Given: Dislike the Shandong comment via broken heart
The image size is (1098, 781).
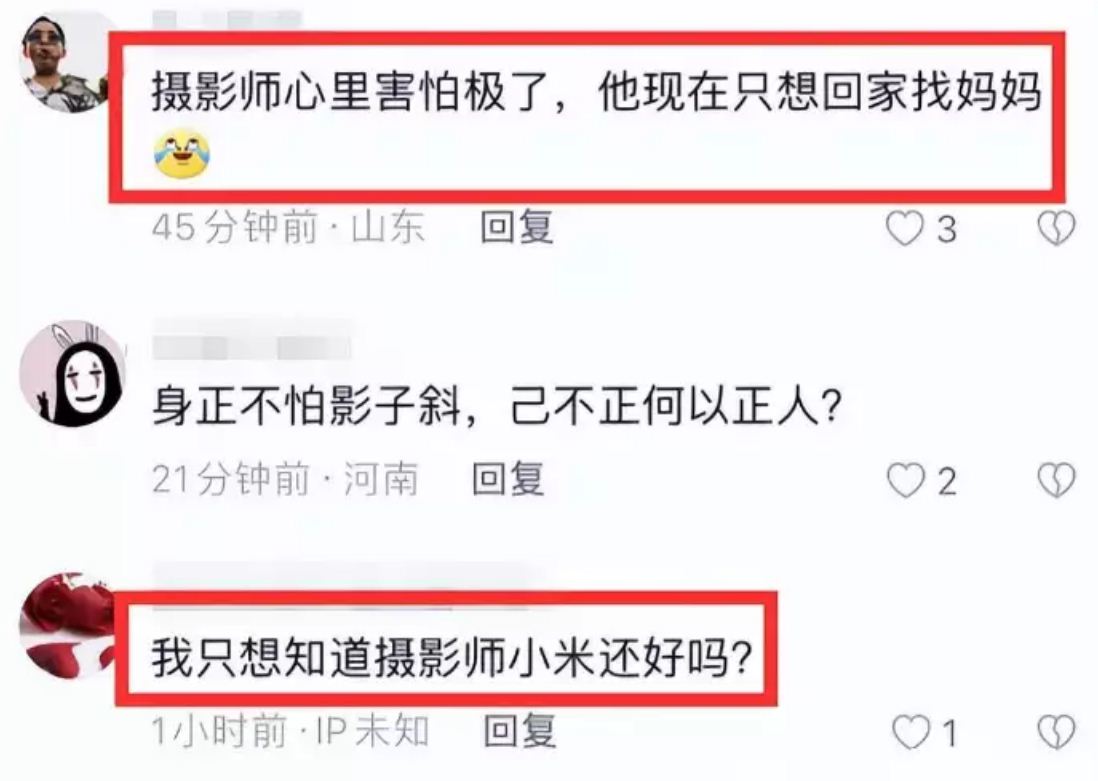Looking at the screenshot, I should [1056, 228].
